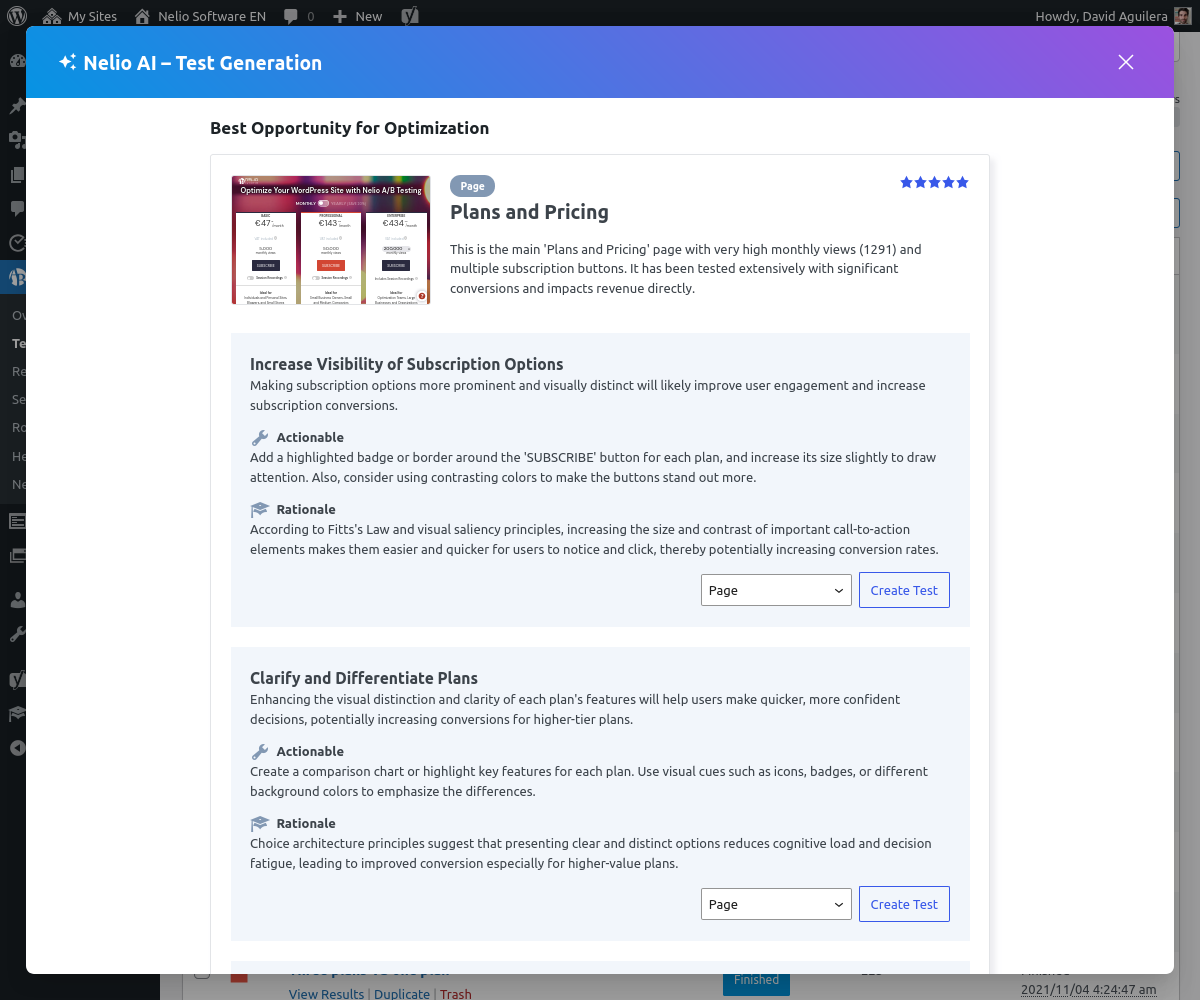Open Users from the sidebar person icon
1200x1000 pixels.
pyautogui.click(x=17, y=600)
